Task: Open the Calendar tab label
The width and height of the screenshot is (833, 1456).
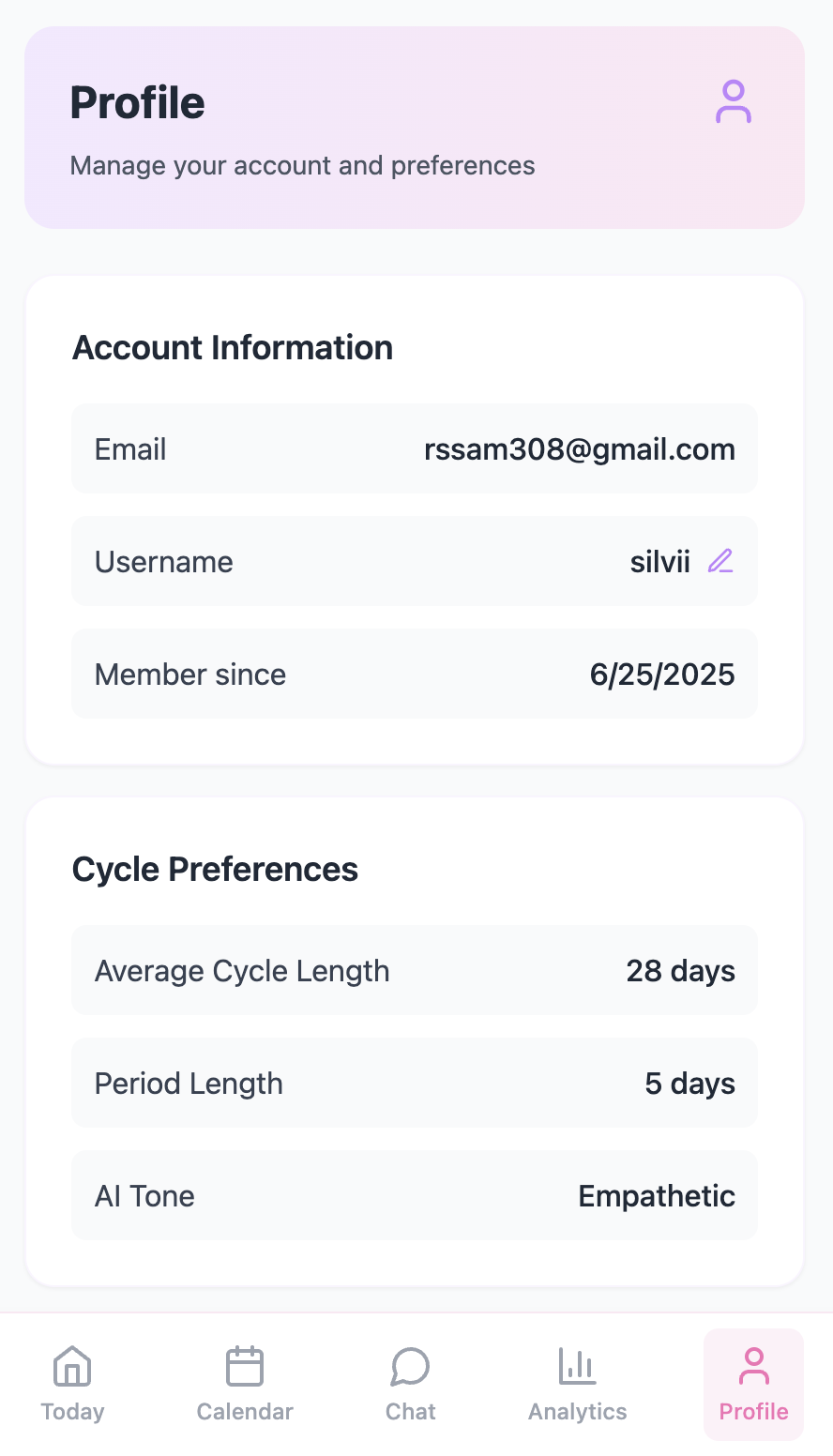Action: click(x=245, y=1411)
